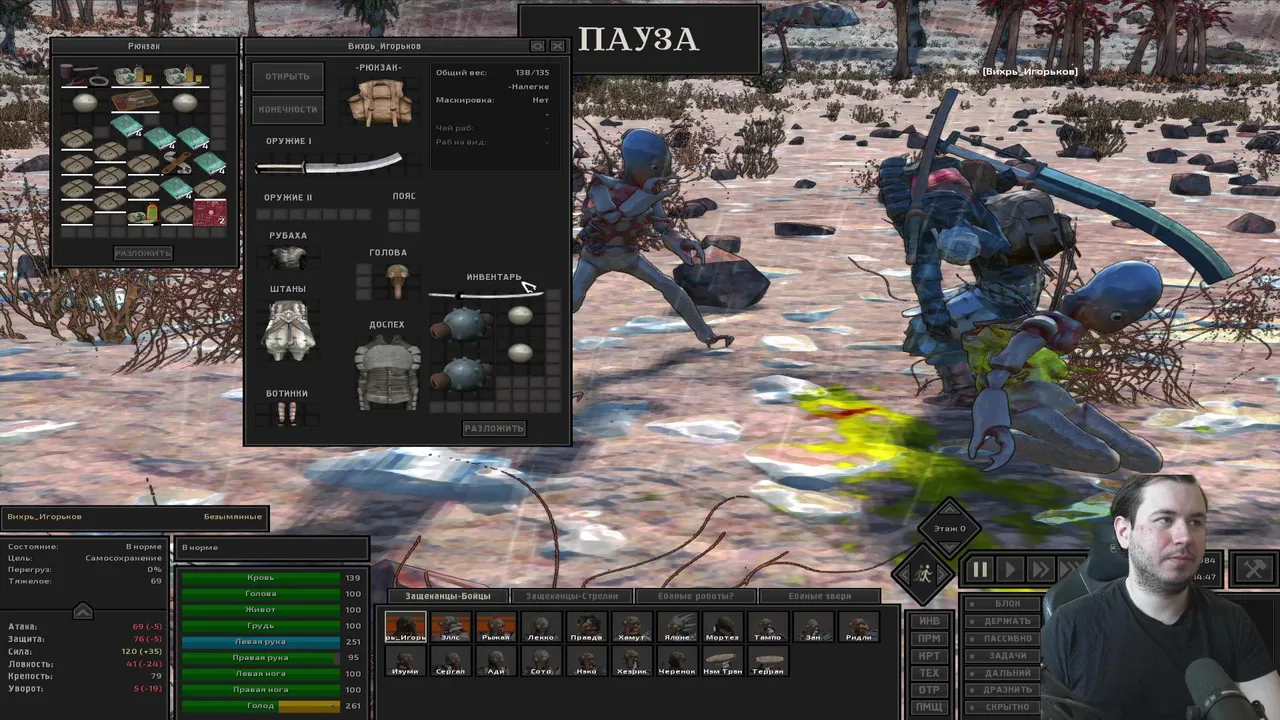Expand the character stats panel with the up chevron
This screenshot has height=720, width=1280.
coord(83,611)
